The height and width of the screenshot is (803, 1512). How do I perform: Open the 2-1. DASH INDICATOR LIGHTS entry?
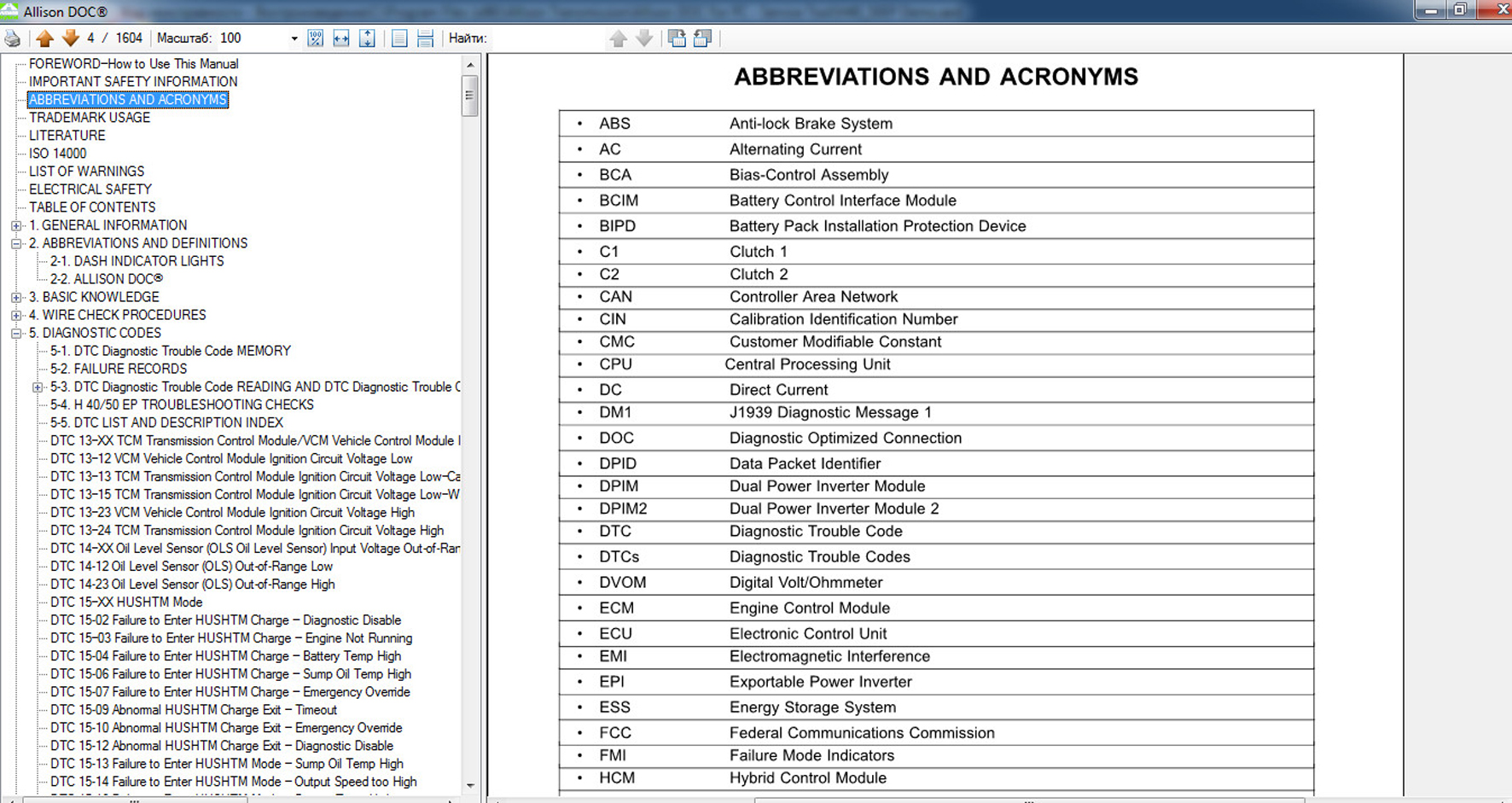(137, 261)
